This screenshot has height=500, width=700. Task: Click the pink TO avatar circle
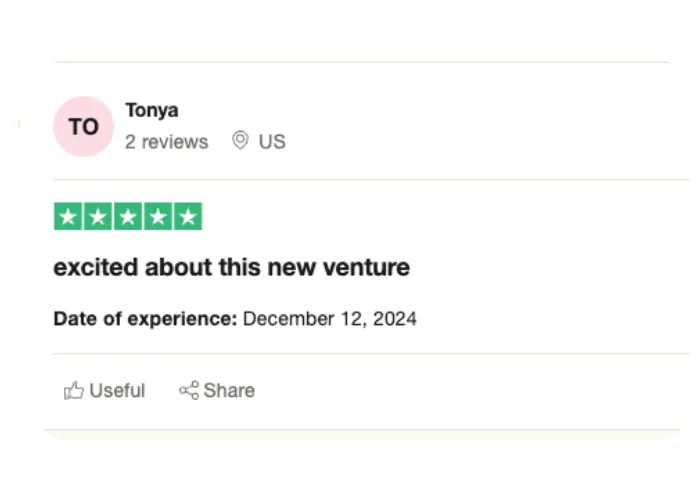tap(83, 126)
